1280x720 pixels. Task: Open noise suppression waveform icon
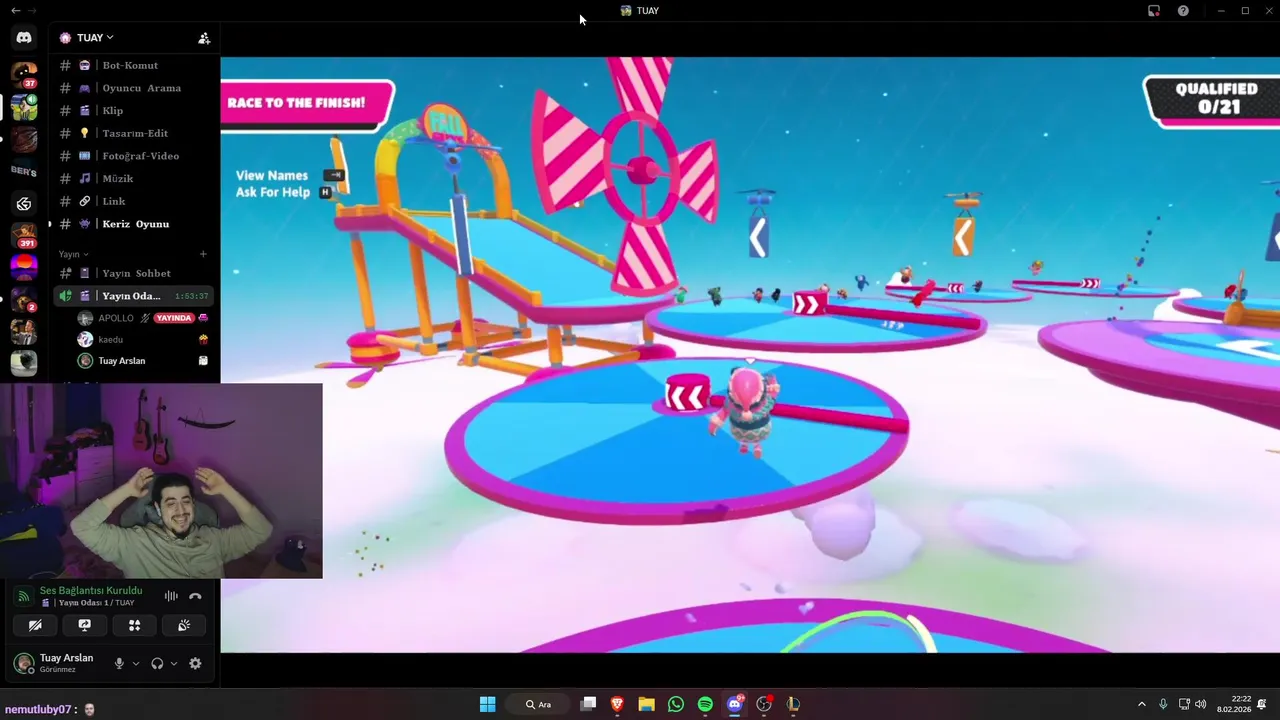pos(171,596)
